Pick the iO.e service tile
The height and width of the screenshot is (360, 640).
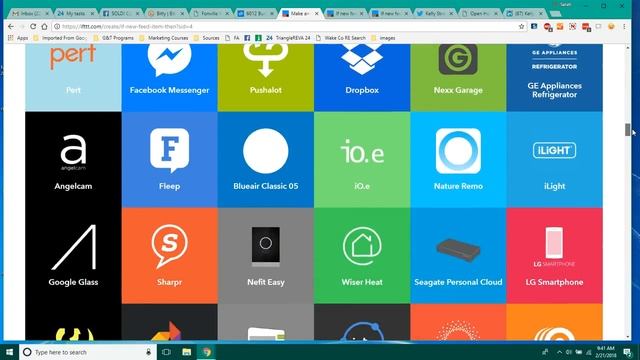coord(362,160)
